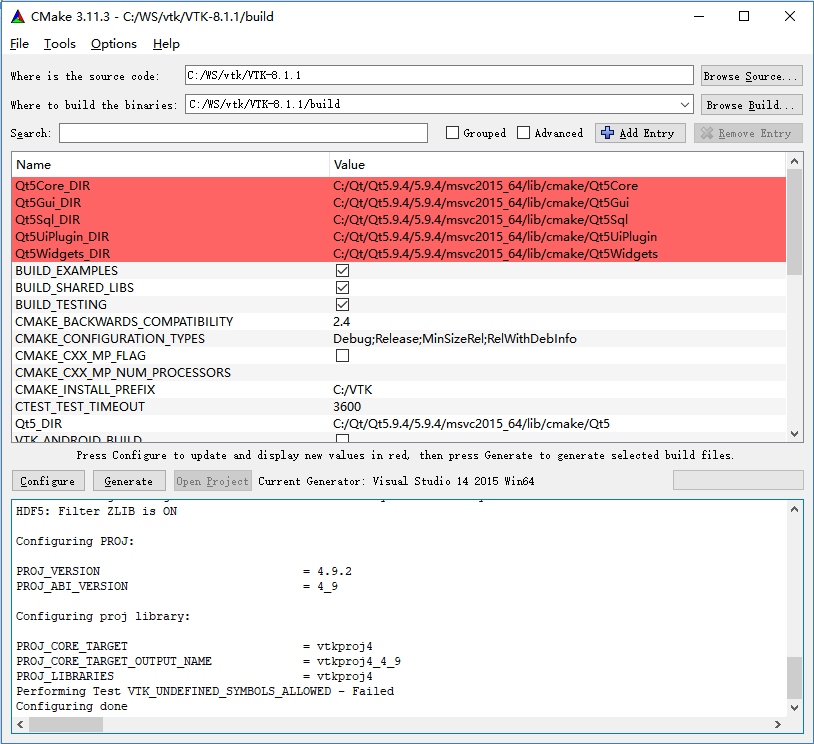Viewport: 814px width, 744px height.
Task: Select the Qt5Core_DIR entry row
Action: [x=170, y=186]
